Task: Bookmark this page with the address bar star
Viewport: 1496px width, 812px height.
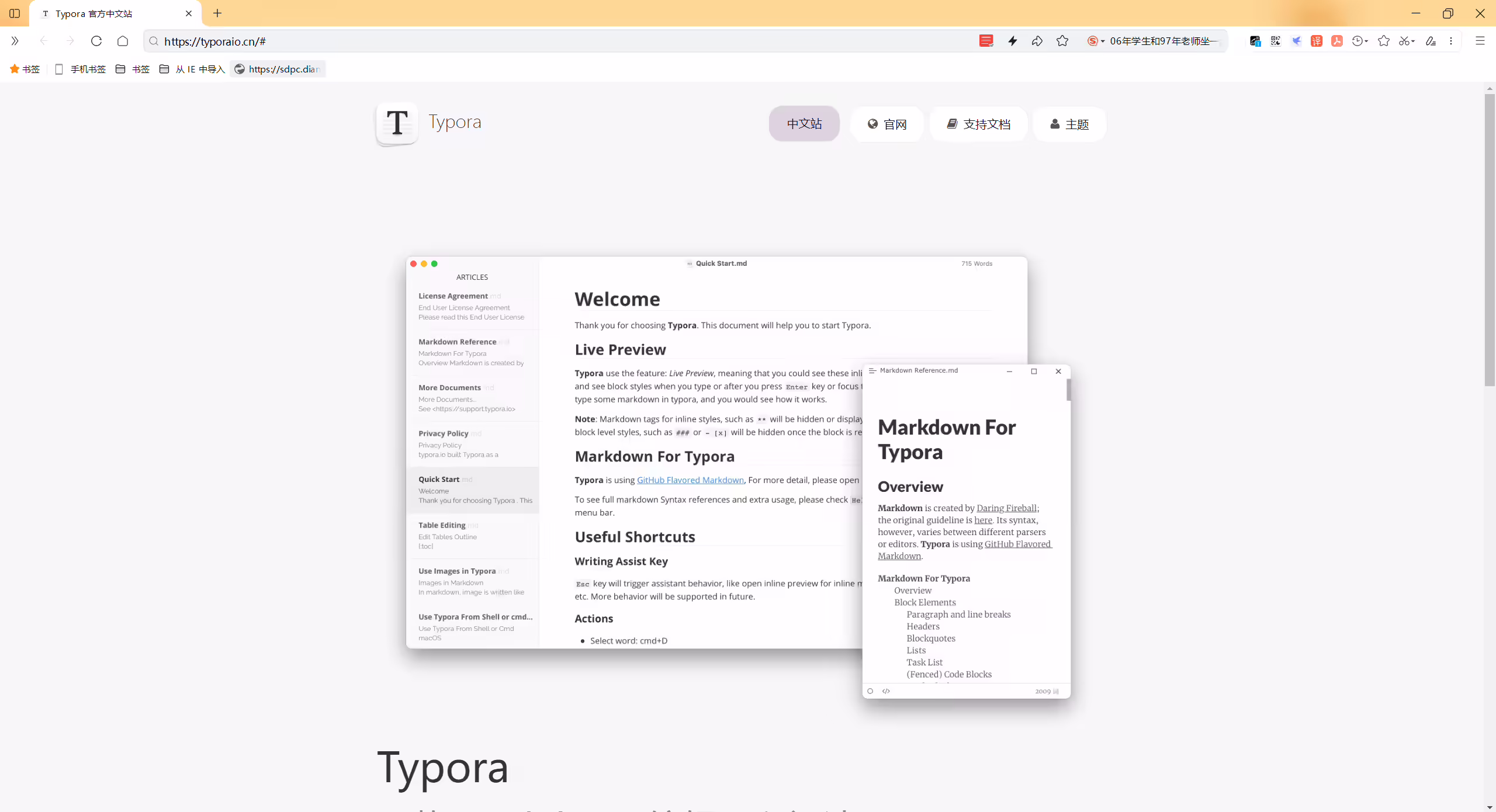Action: click(1062, 41)
